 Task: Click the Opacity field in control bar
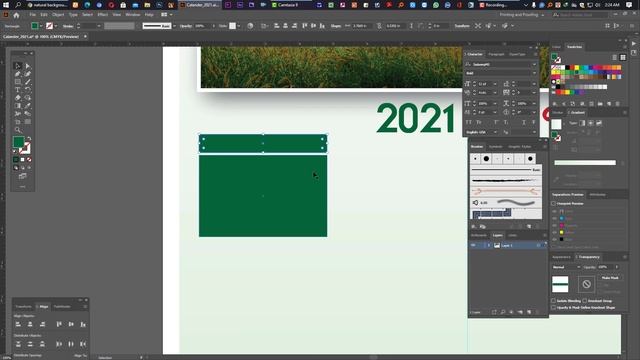202,26
